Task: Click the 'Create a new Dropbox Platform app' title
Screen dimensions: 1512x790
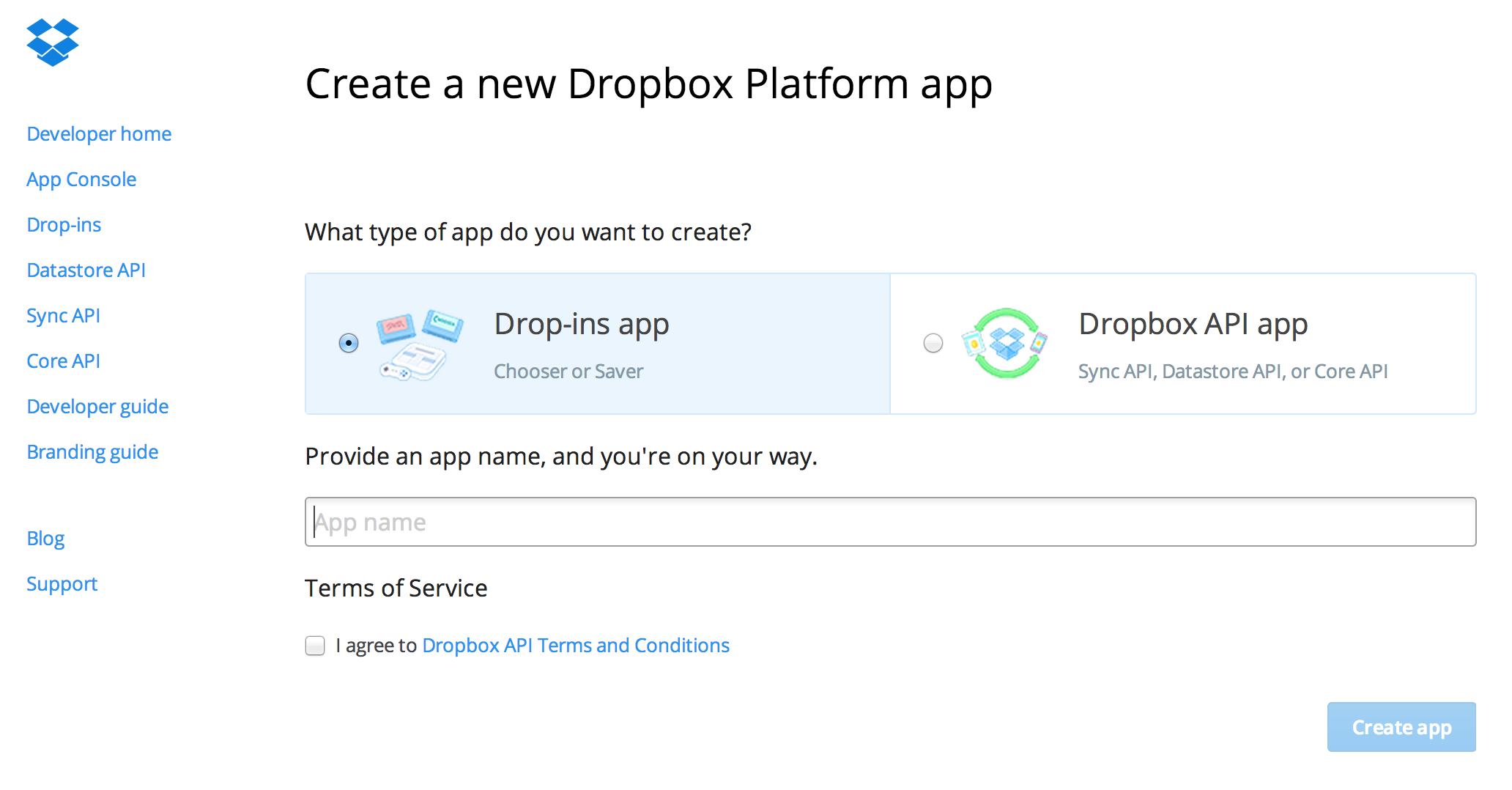Action: click(649, 84)
